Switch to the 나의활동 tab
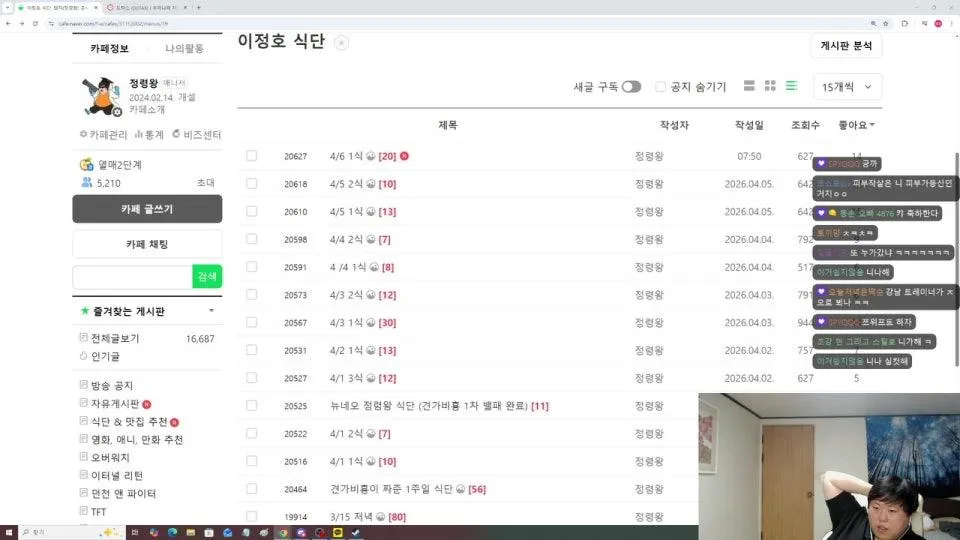 click(x=184, y=48)
